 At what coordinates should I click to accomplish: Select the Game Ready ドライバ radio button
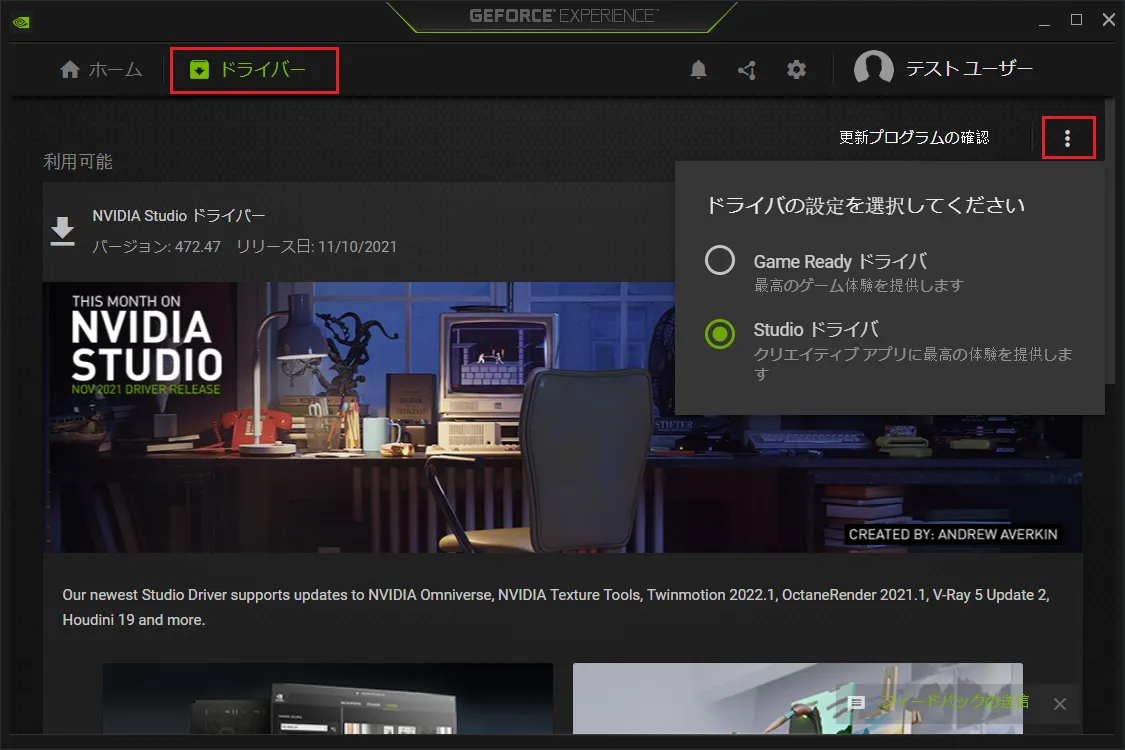[x=720, y=260]
